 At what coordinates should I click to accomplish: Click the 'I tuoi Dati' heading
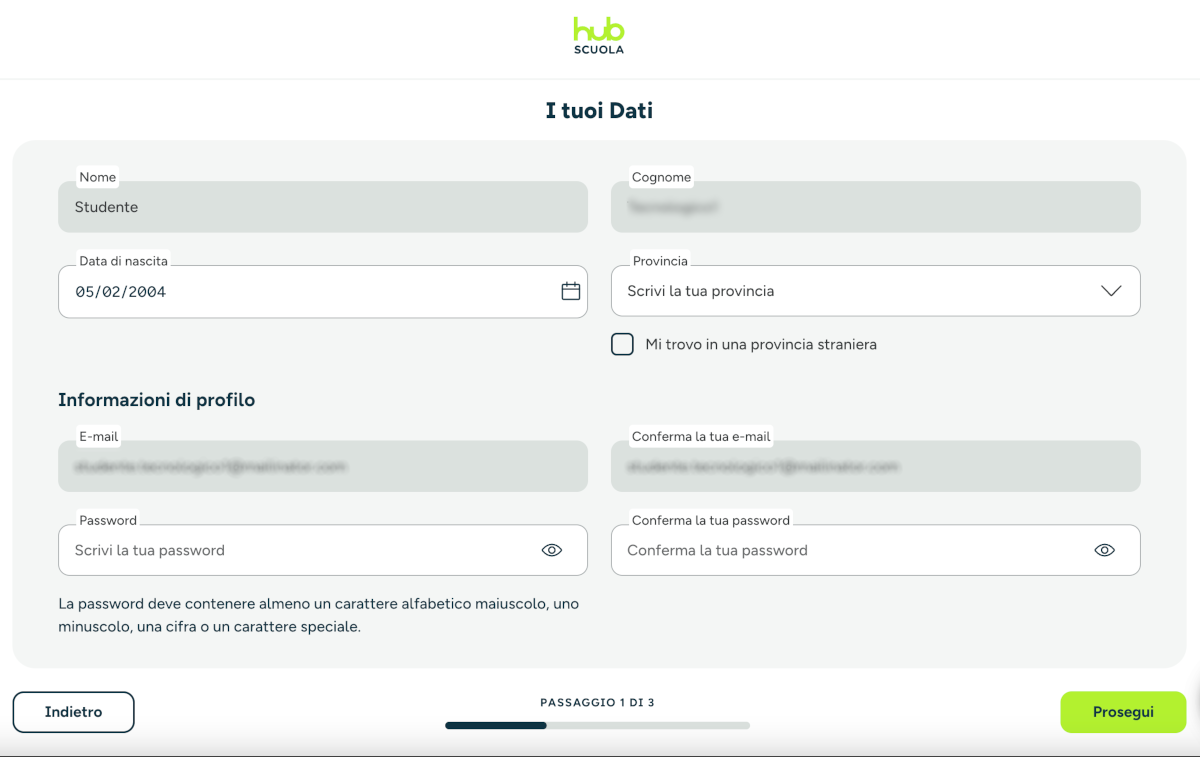point(599,110)
